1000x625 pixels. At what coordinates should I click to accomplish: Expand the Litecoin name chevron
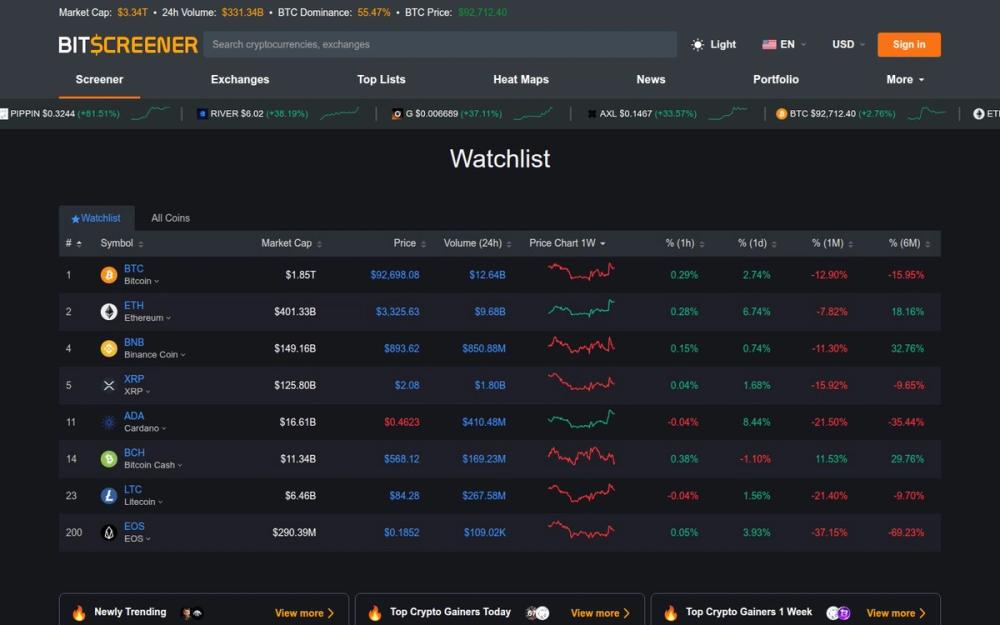click(160, 502)
